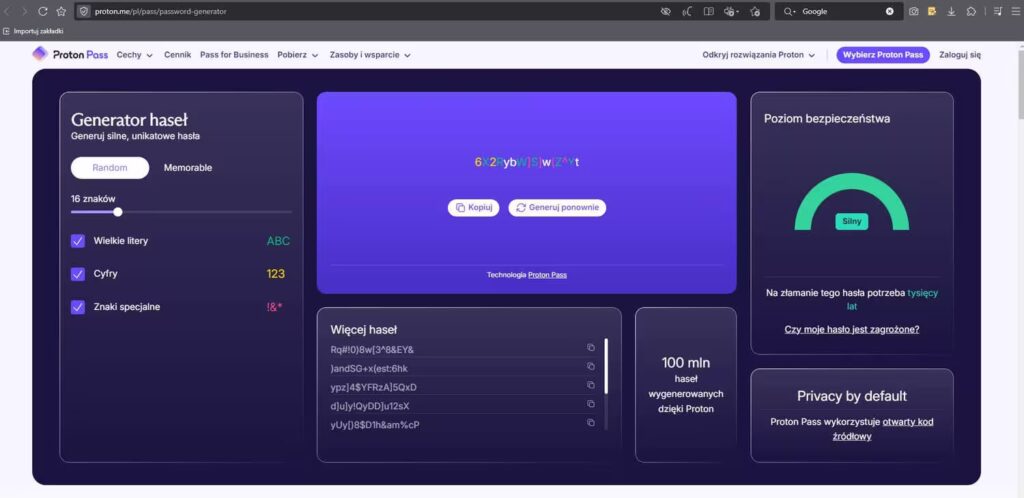This screenshot has height=498, width=1024.
Task: Click the Kopiuj button
Action: click(x=473, y=208)
